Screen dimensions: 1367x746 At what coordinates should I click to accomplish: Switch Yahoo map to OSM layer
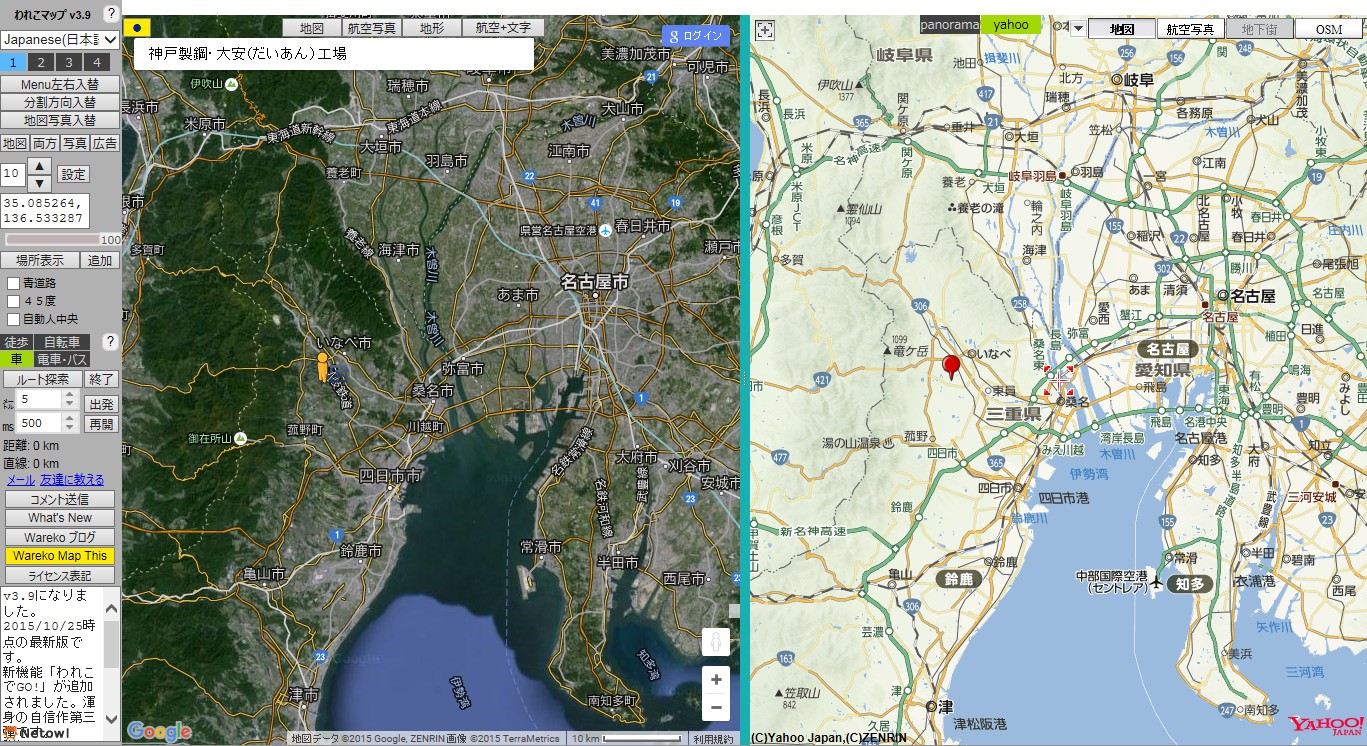click(1329, 29)
